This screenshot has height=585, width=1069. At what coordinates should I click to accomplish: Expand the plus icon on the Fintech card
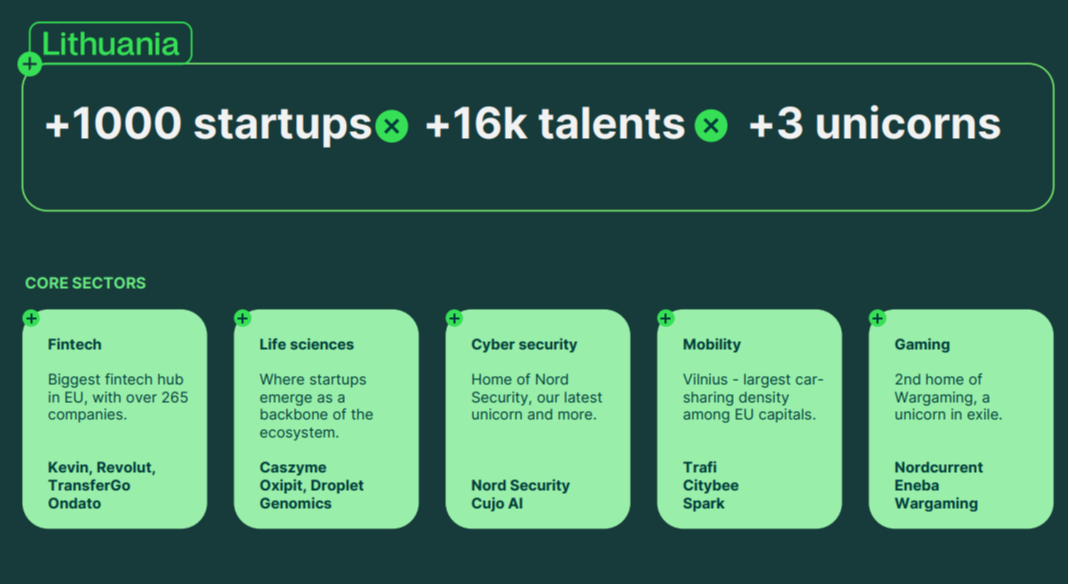tap(31, 318)
